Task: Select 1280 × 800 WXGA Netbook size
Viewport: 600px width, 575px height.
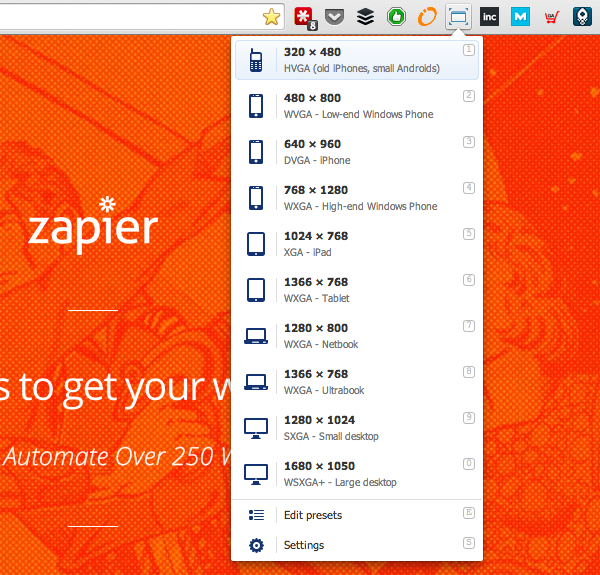Action: pyautogui.click(x=357, y=336)
